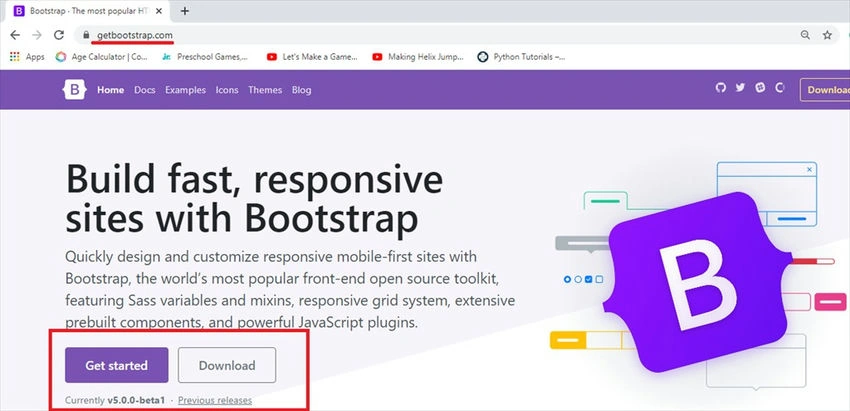Open the Blog nav item
This screenshot has height=411, width=850.
click(301, 90)
